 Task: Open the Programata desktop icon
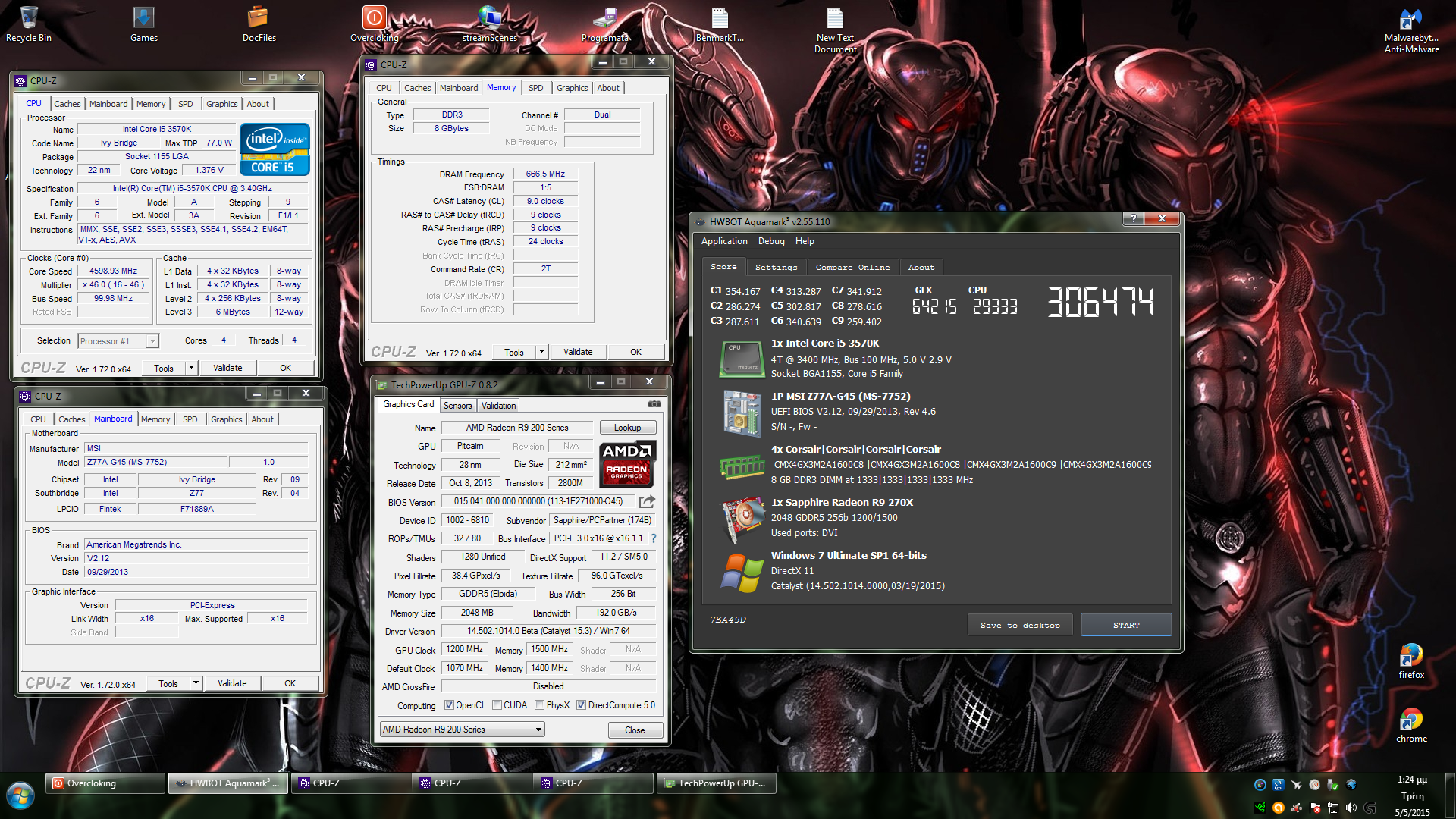605,24
